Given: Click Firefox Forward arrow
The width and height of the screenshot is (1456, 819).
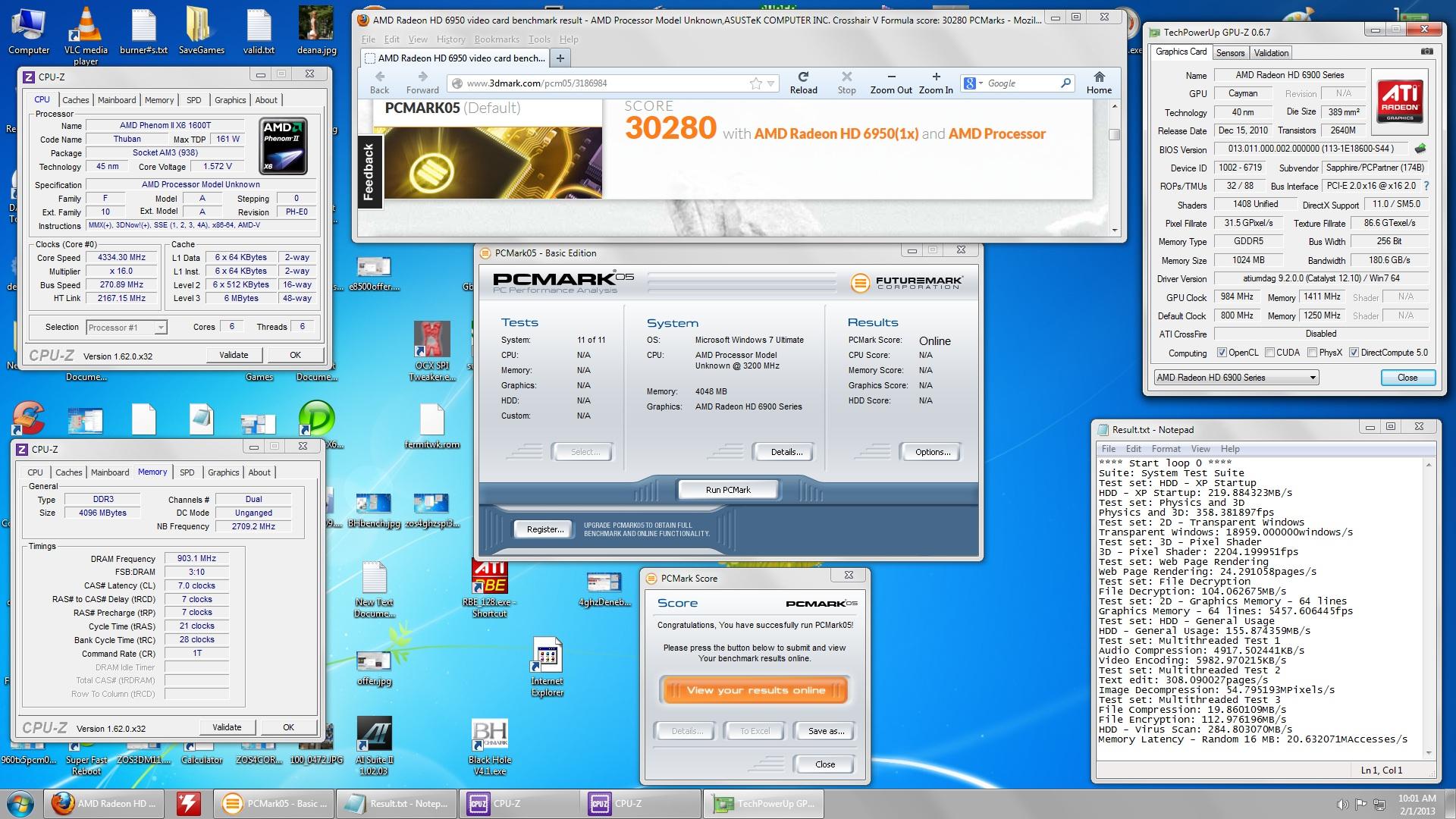Looking at the screenshot, I should [422, 82].
